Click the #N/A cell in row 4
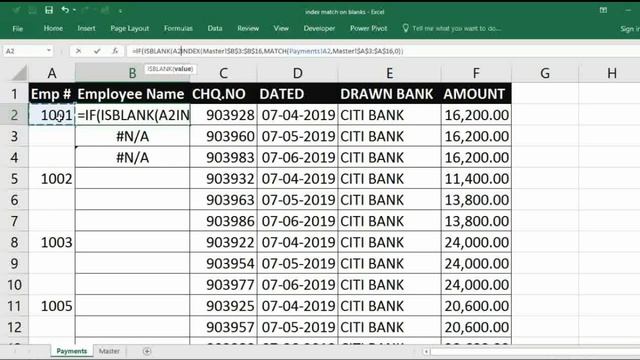This screenshot has height=360, width=640. (x=133, y=158)
